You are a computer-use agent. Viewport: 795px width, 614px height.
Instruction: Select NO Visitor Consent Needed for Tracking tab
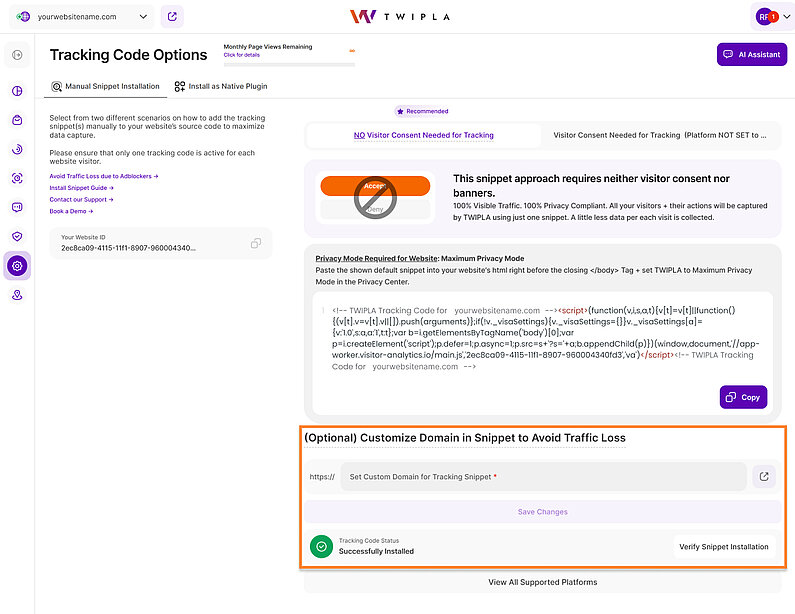423,135
